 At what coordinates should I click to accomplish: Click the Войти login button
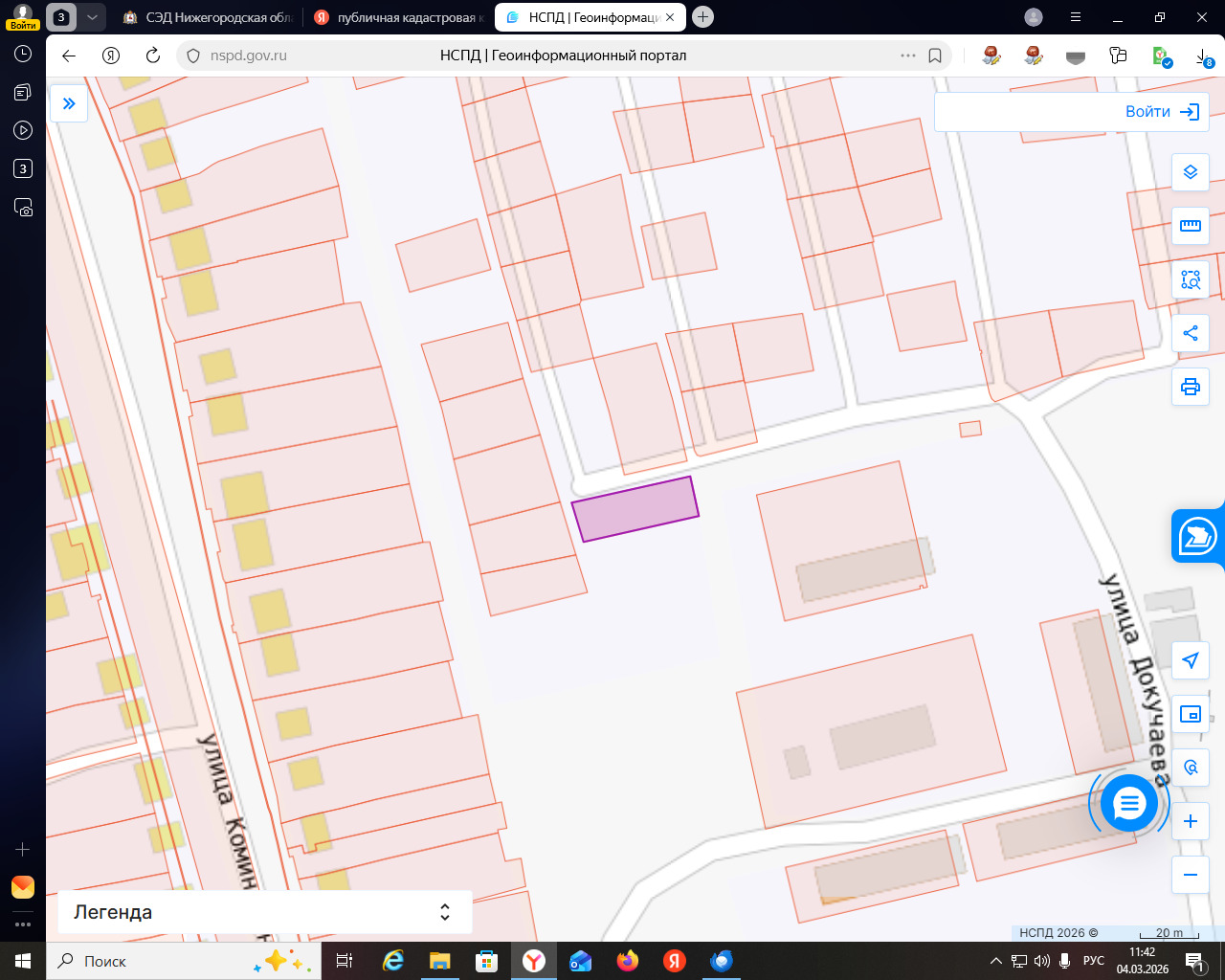click(x=1162, y=112)
